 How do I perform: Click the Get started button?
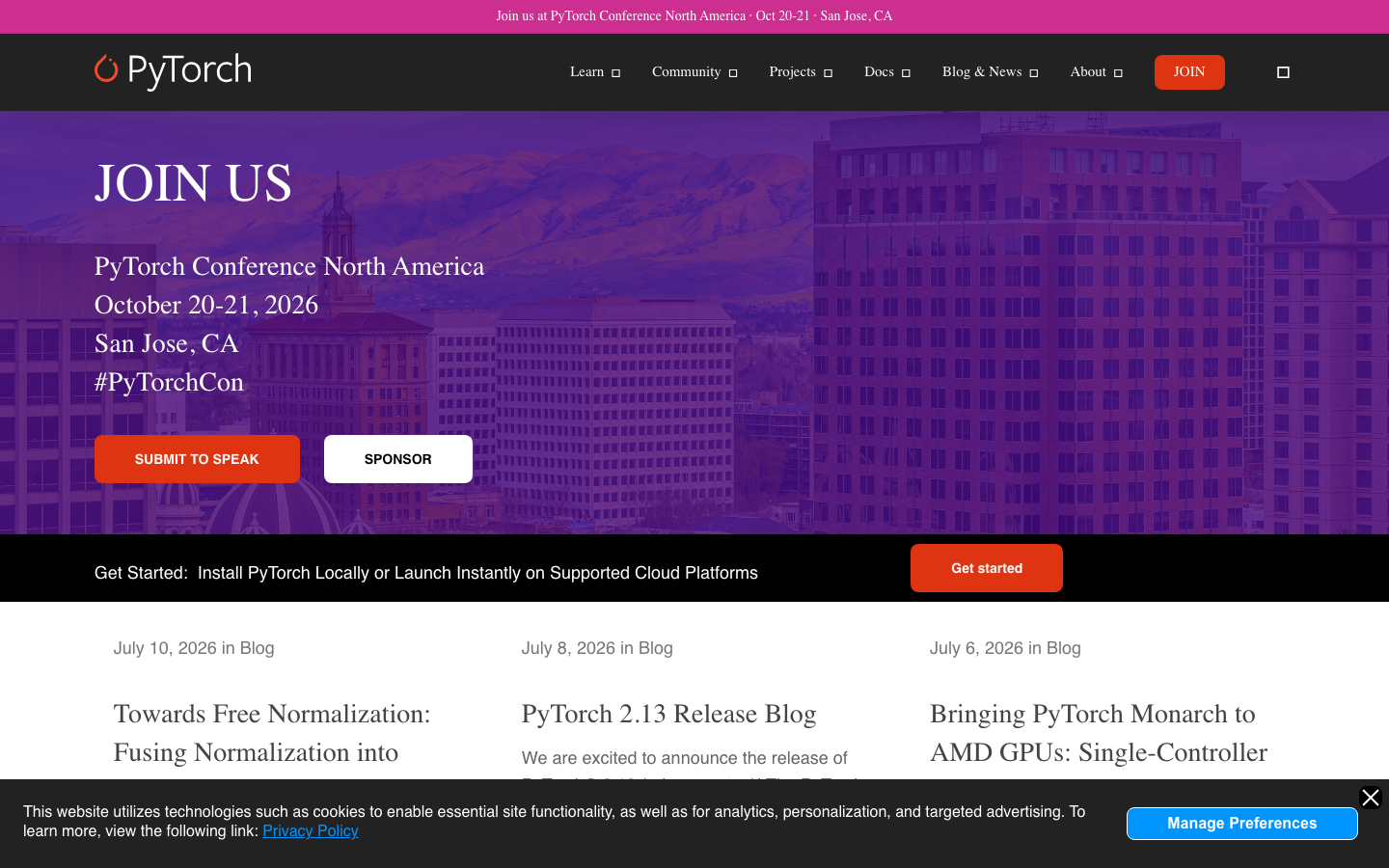(x=987, y=568)
